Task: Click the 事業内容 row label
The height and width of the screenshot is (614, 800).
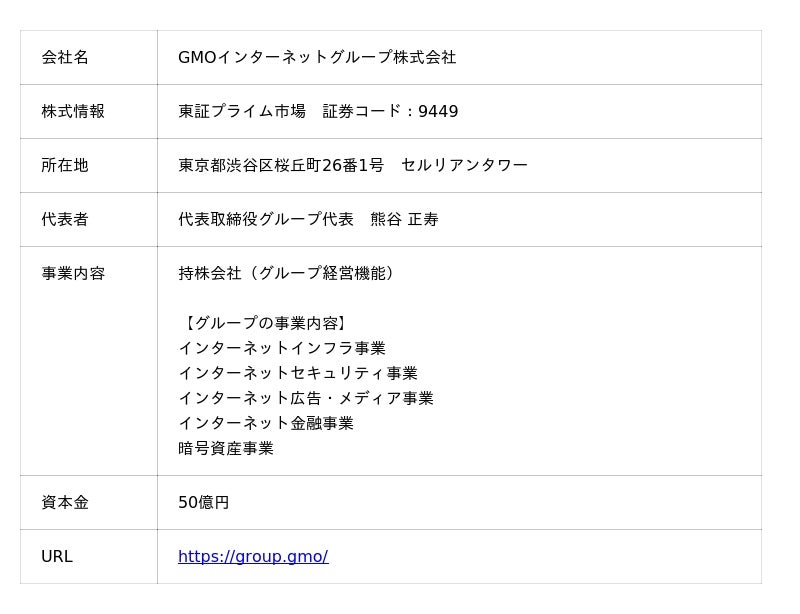Action: tap(73, 274)
